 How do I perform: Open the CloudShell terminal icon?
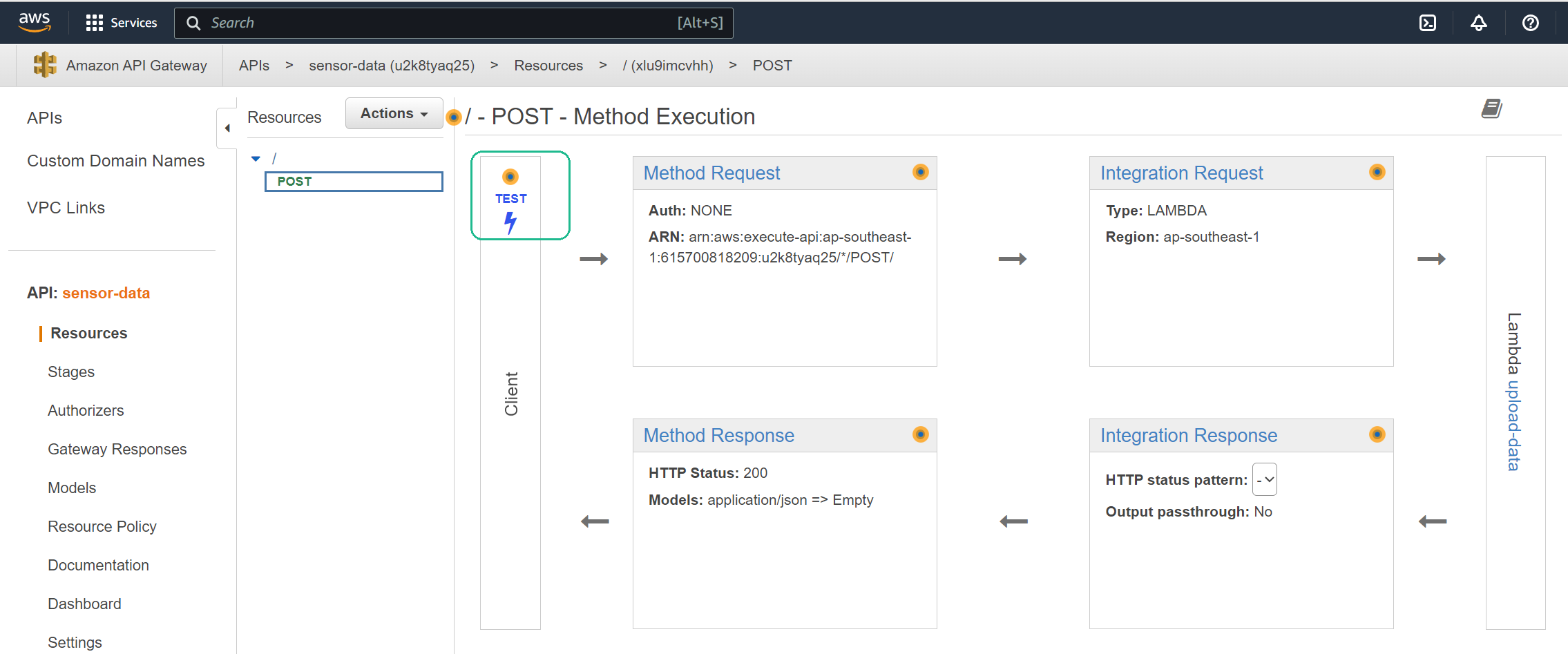1427,23
